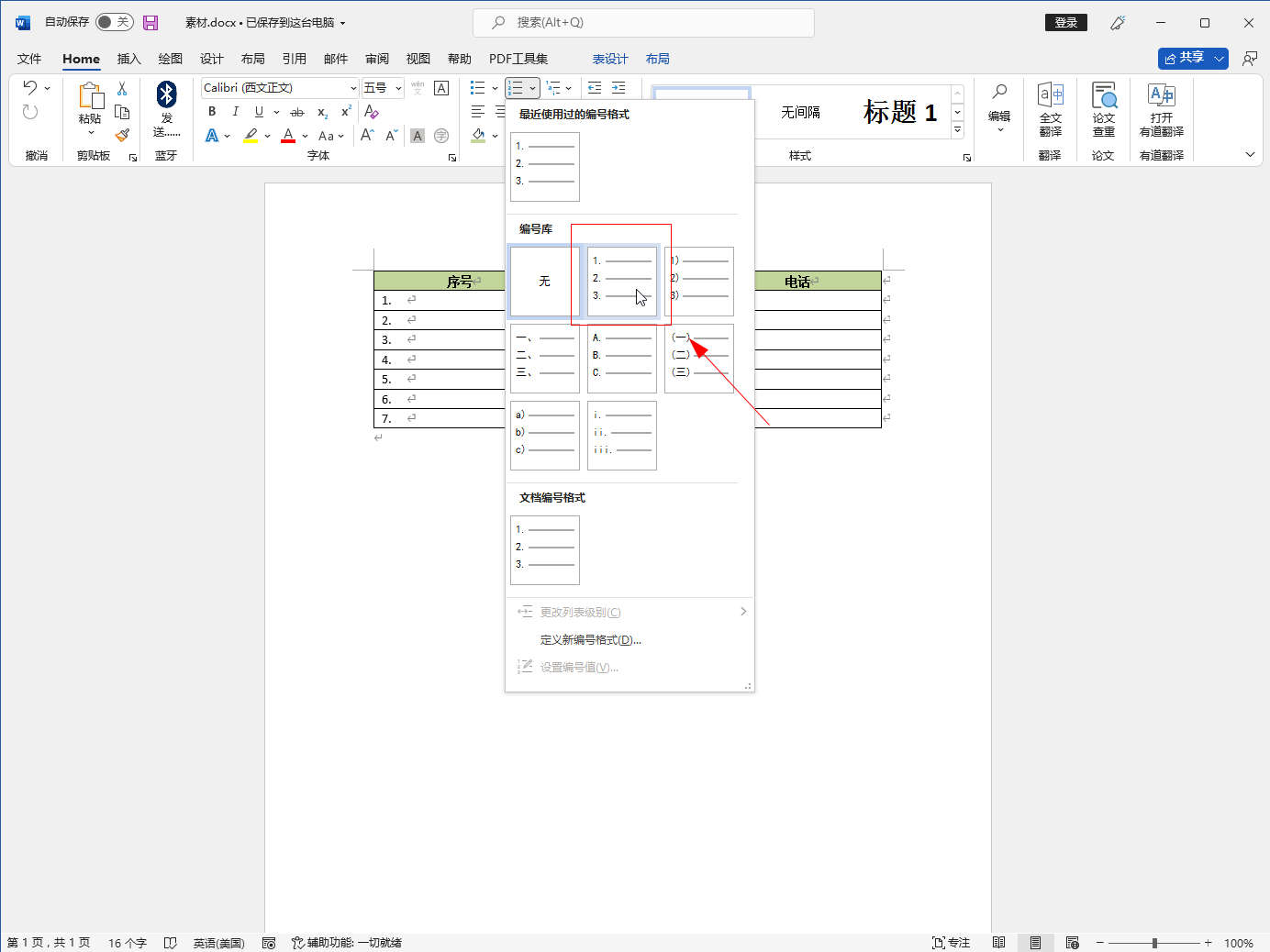Screen dimensions: 1270x952
Task: Open full text translation tool
Action: (x=1050, y=109)
